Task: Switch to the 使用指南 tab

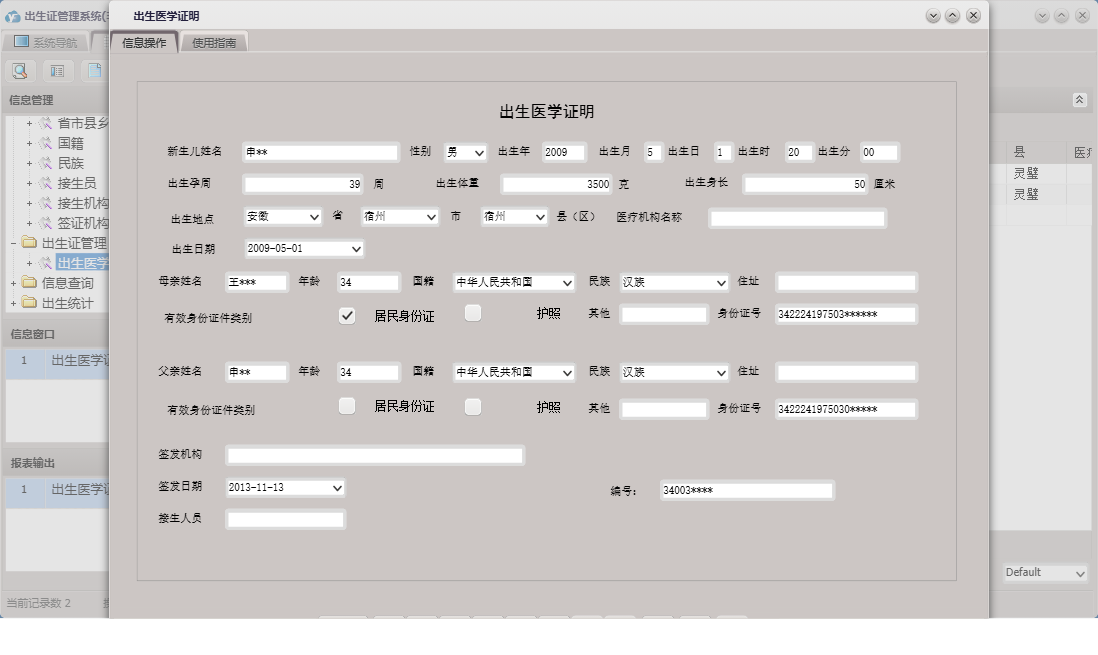Action: (216, 41)
